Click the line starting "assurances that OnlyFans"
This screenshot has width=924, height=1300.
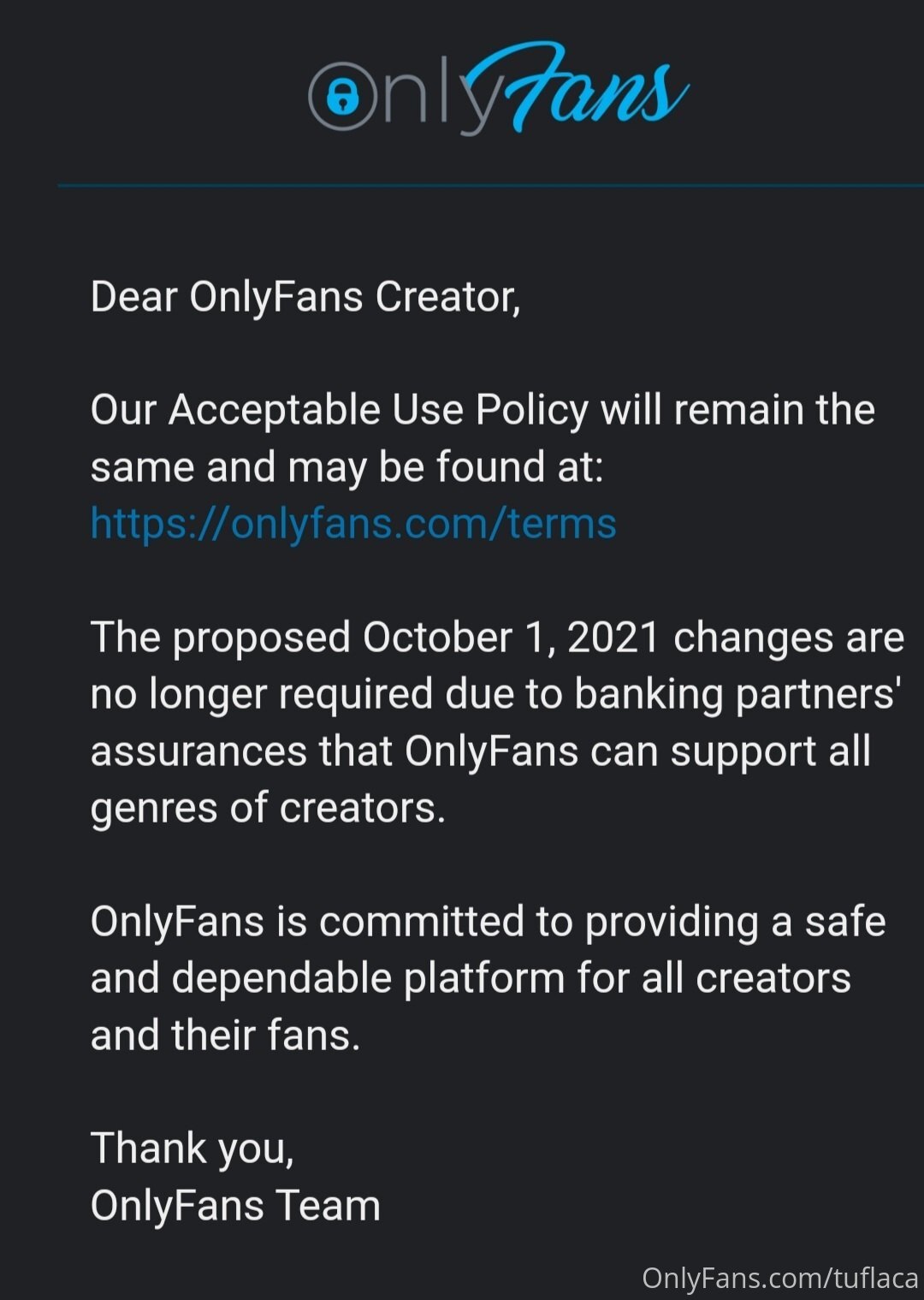[481, 751]
